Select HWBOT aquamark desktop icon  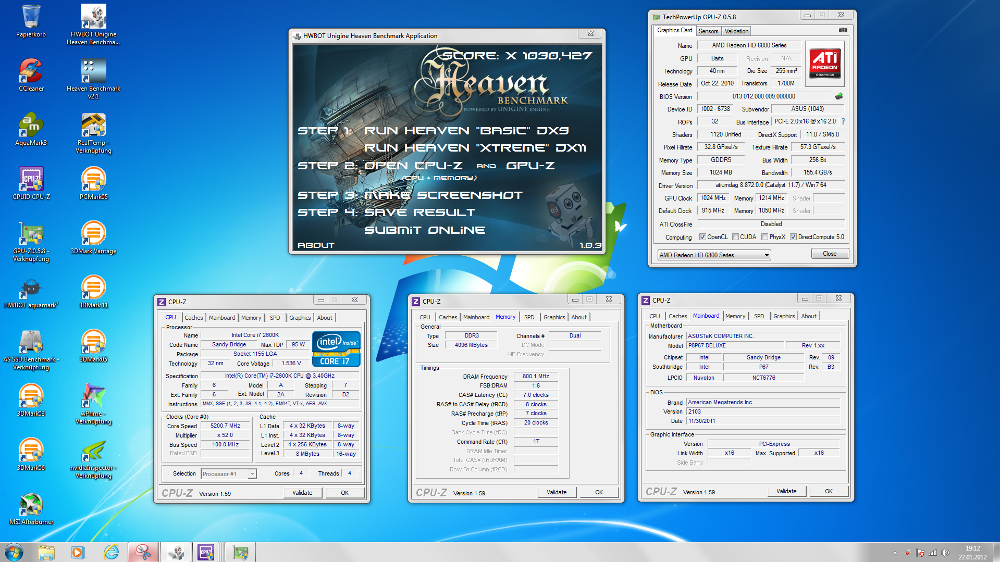pos(31,292)
